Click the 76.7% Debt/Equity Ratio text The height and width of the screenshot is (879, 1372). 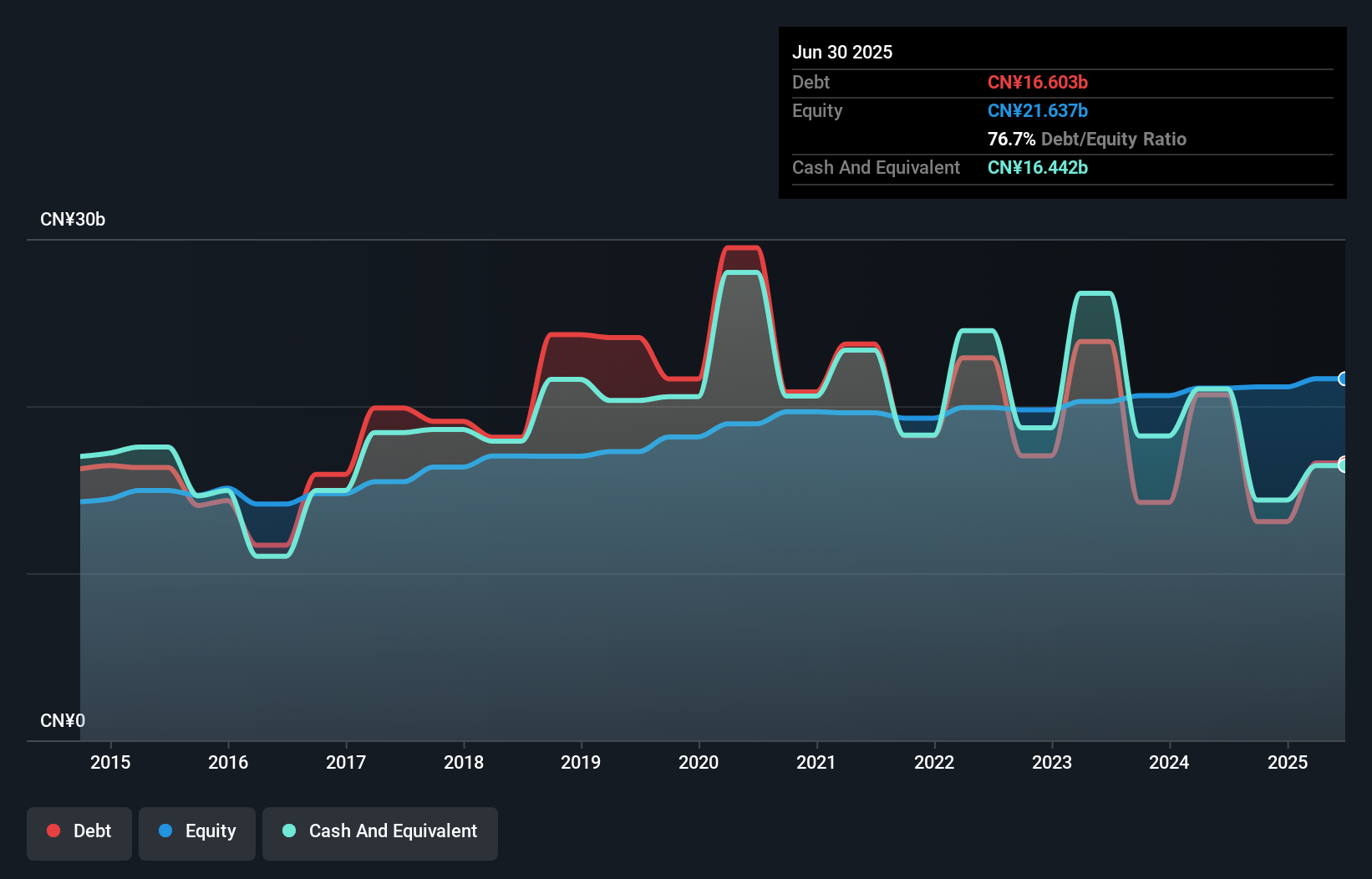click(x=1086, y=140)
